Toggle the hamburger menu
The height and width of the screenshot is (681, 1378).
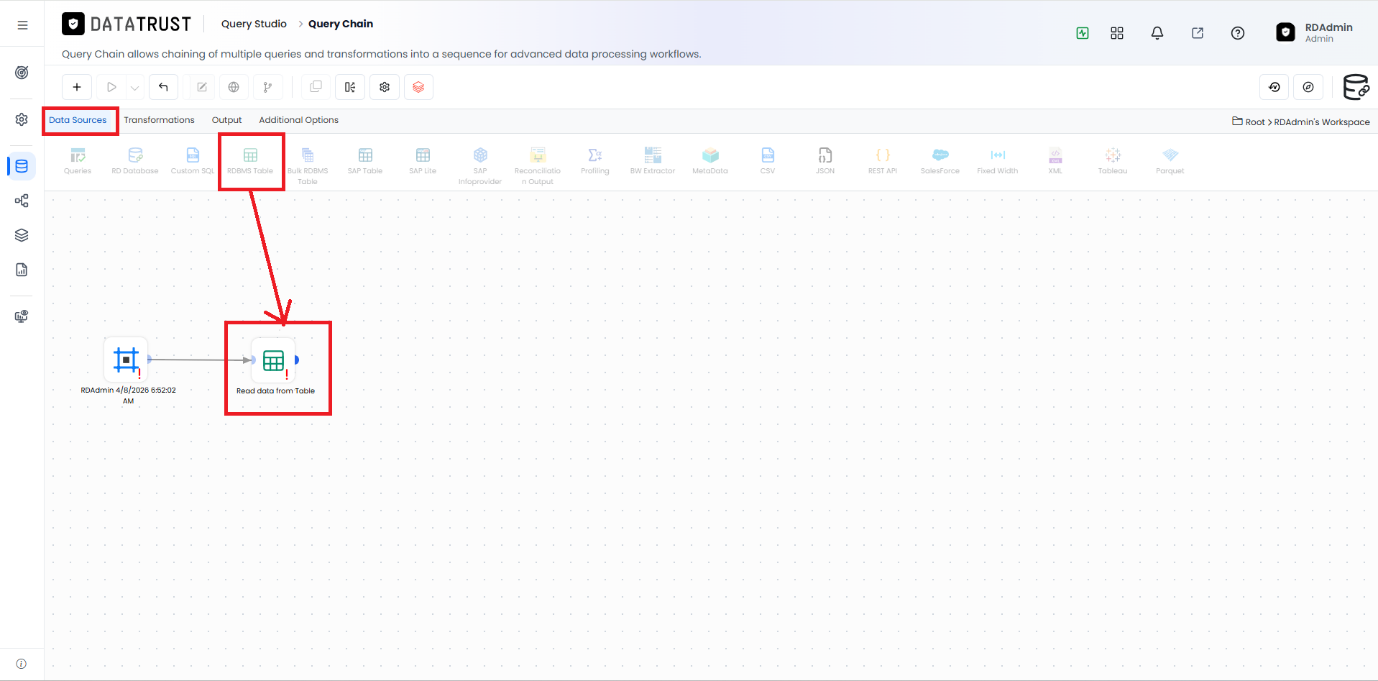click(x=22, y=25)
